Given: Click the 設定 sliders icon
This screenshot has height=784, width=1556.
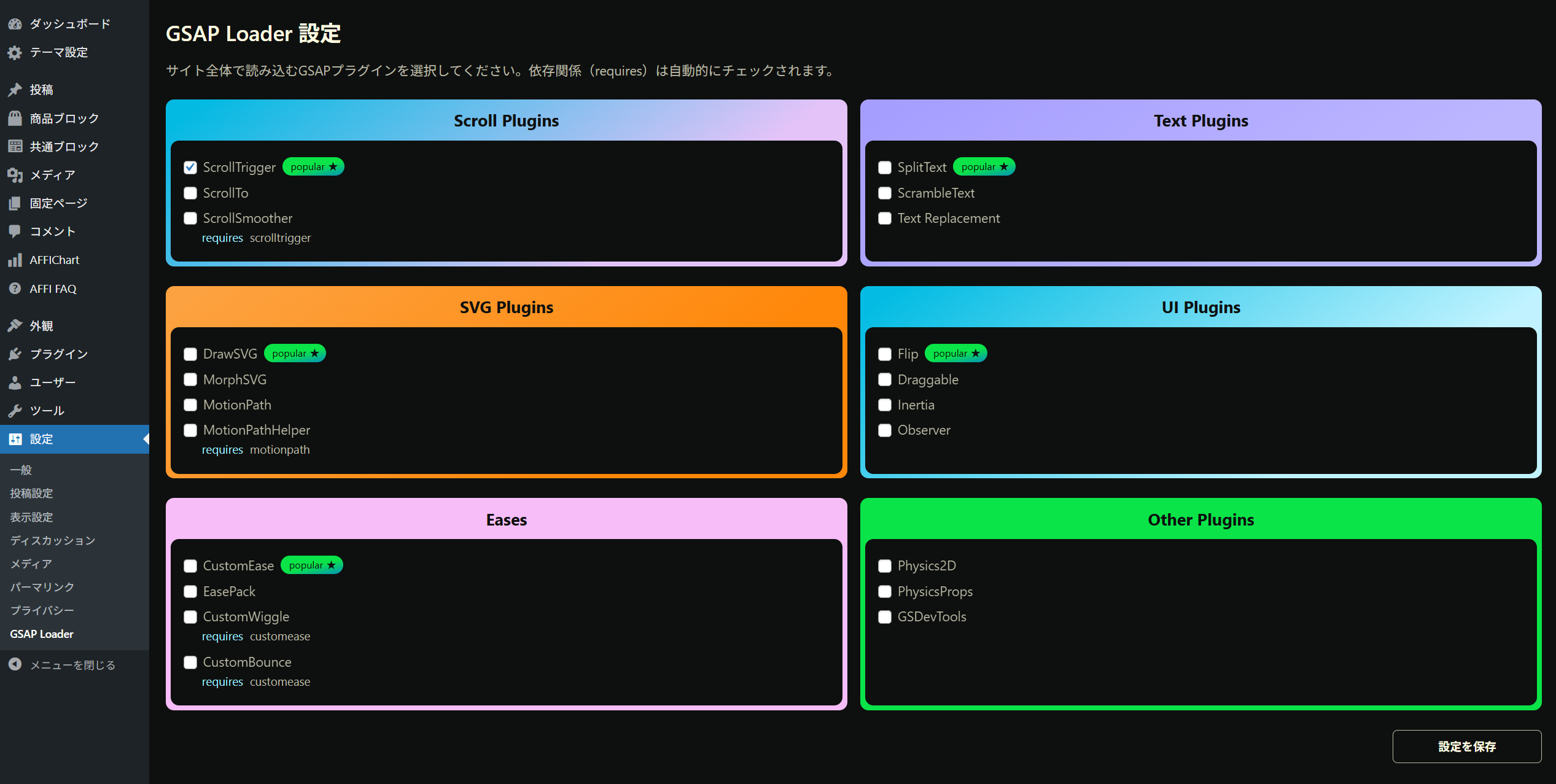Looking at the screenshot, I should pos(15,439).
